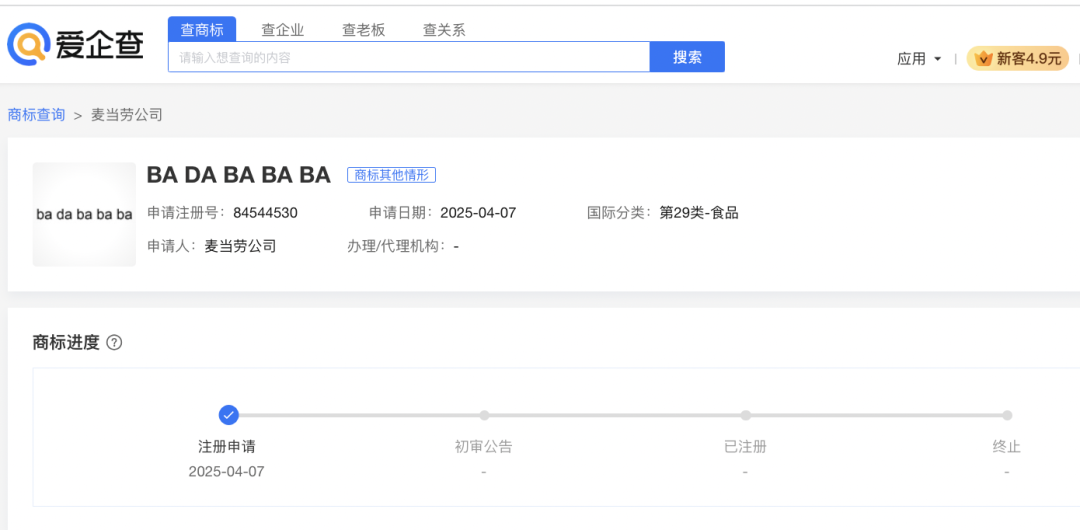Click the 已注册 progress step dot
This screenshot has width=1080, height=530.
coord(745,415)
